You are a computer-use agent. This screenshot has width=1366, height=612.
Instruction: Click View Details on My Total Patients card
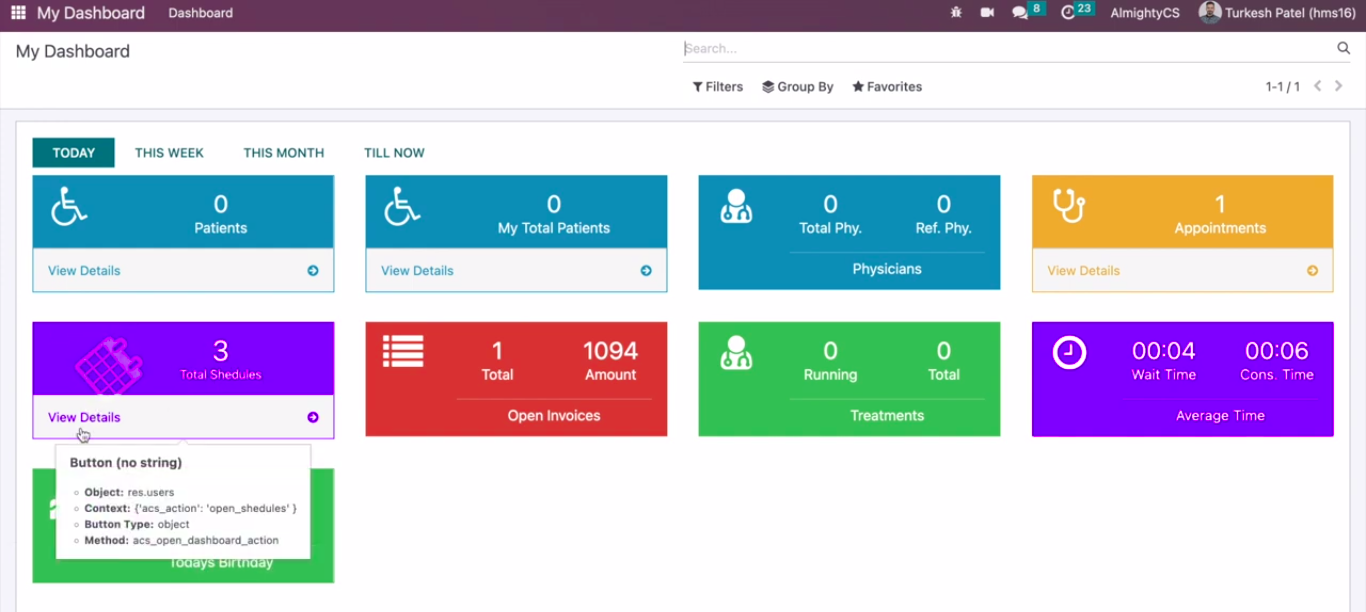417,271
